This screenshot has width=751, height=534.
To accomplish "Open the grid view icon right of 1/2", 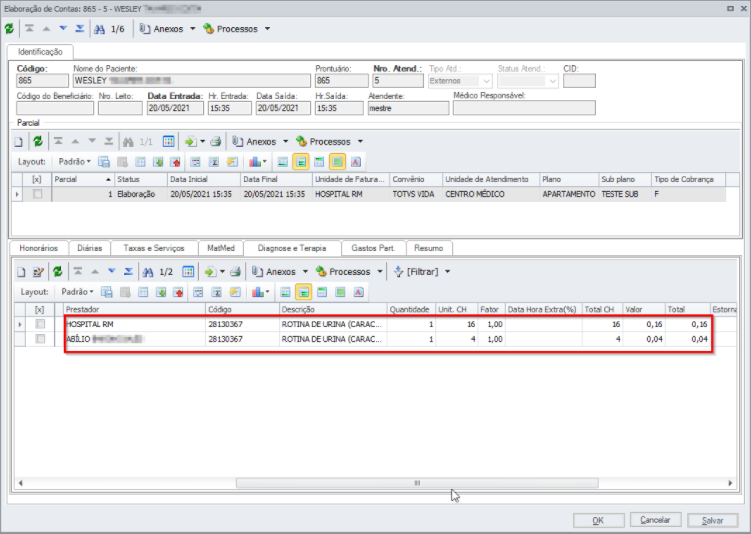I will 188,272.
